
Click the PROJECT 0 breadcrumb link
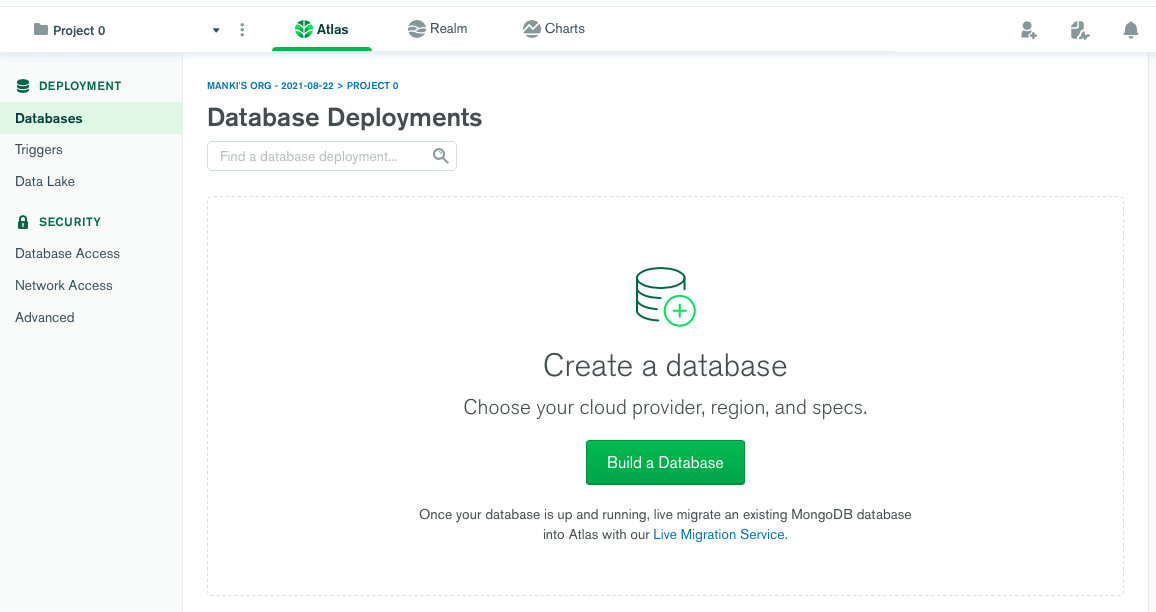coord(372,86)
